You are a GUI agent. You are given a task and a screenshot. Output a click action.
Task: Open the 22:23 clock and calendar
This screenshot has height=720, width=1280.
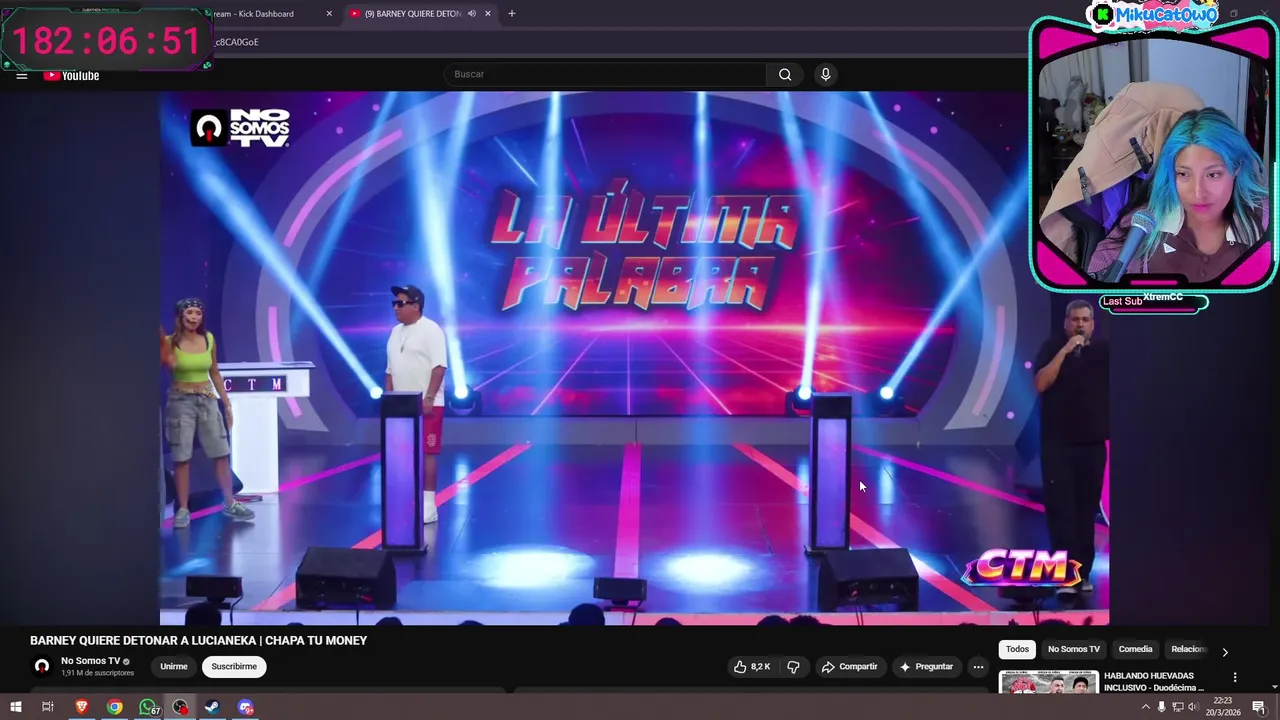pos(1223,707)
